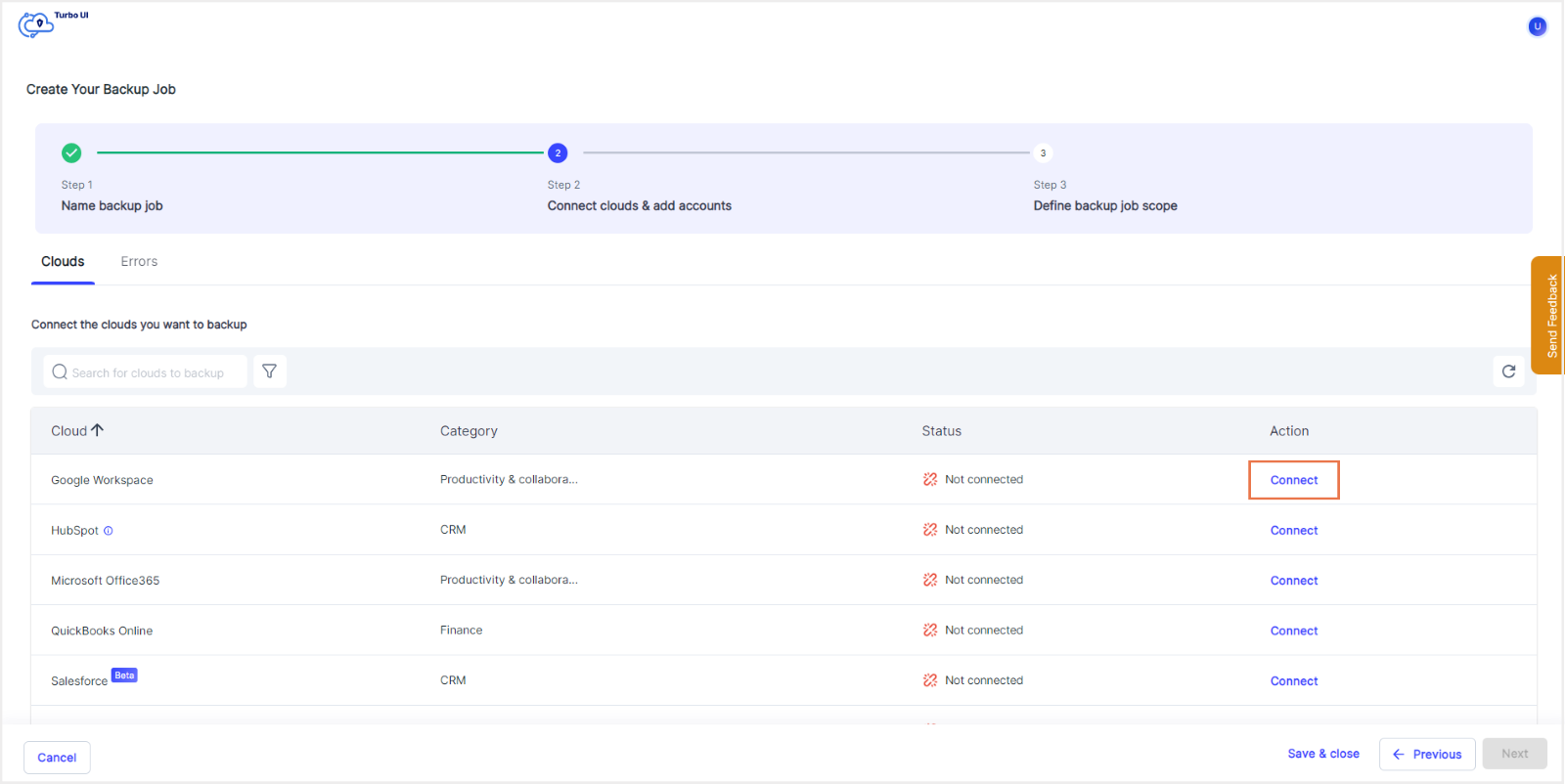Click the Next button
Screen dimensions: 1565x784
1515,754
